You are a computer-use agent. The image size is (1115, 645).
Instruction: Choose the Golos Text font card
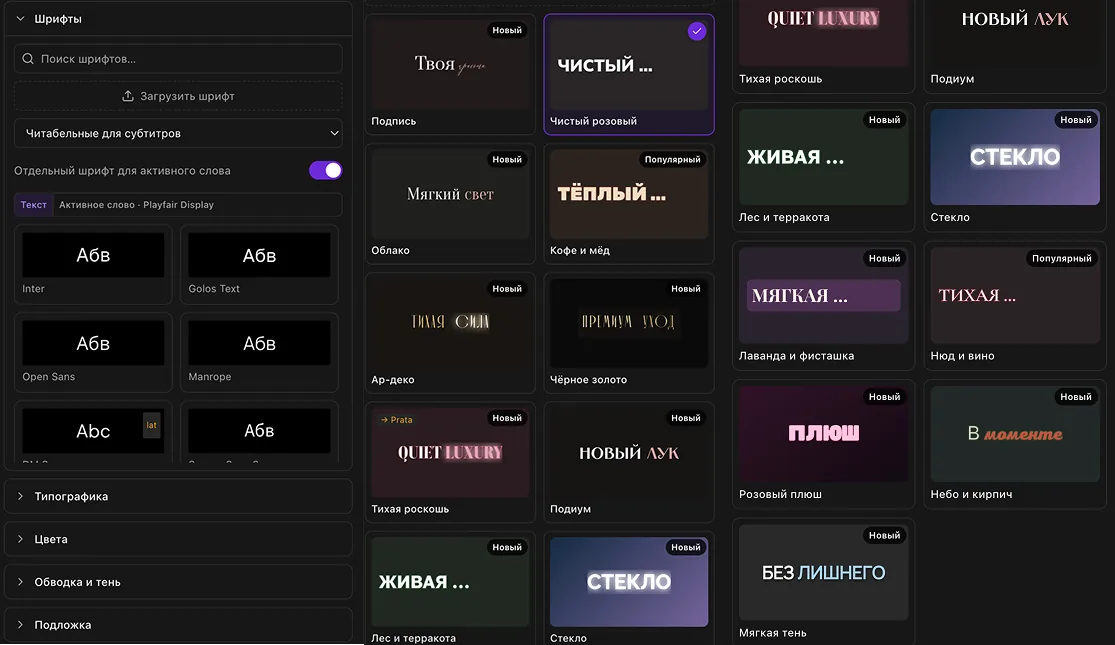(x=260, y=265)
